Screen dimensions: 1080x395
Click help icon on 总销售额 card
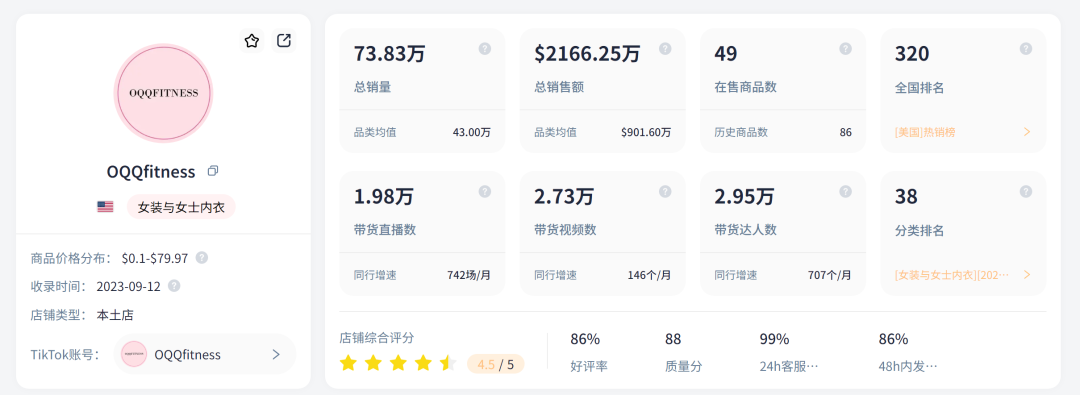[x=665, y=48]
